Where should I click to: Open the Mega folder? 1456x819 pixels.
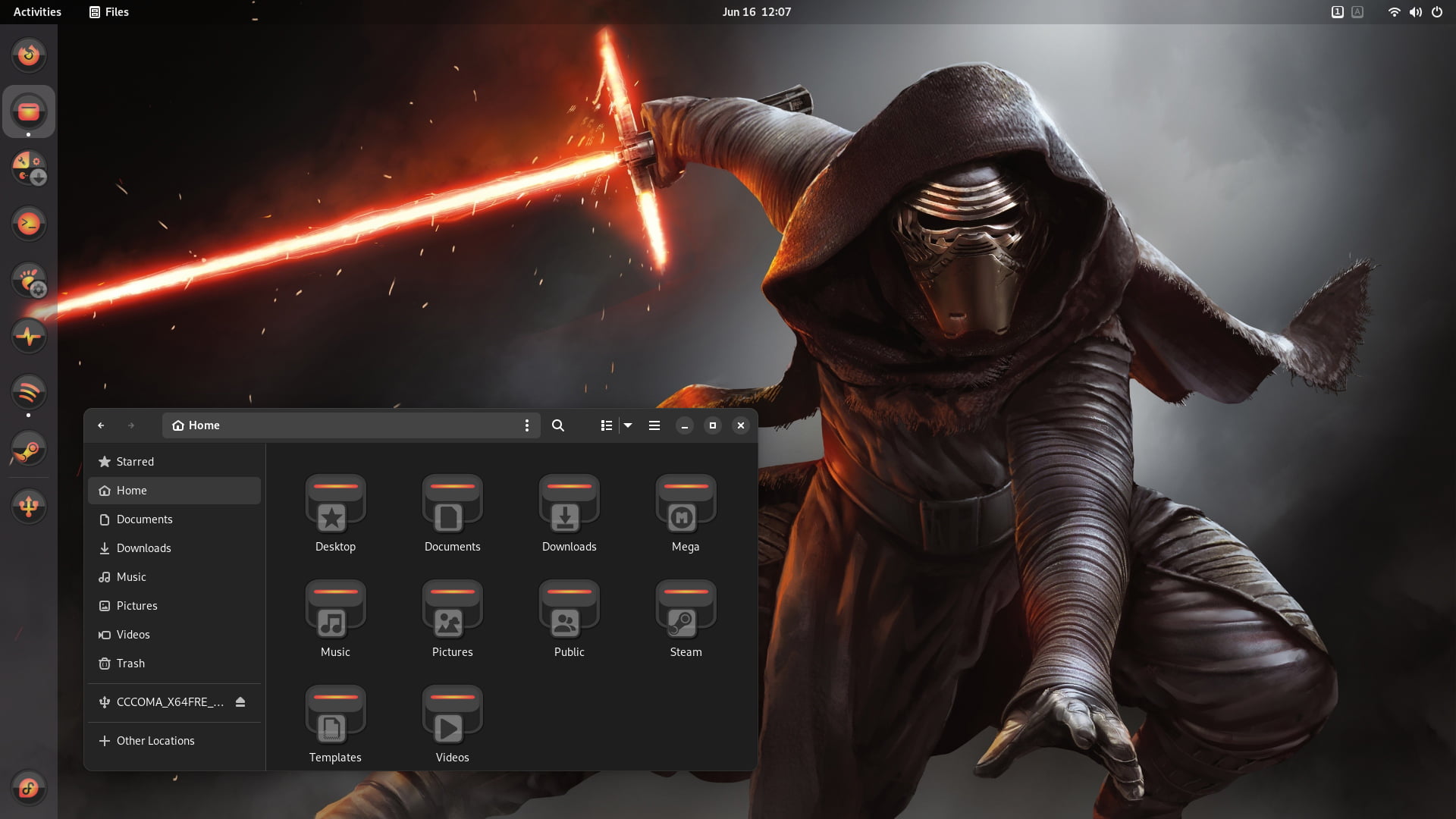pyautogui.click(x=686, y=504)
